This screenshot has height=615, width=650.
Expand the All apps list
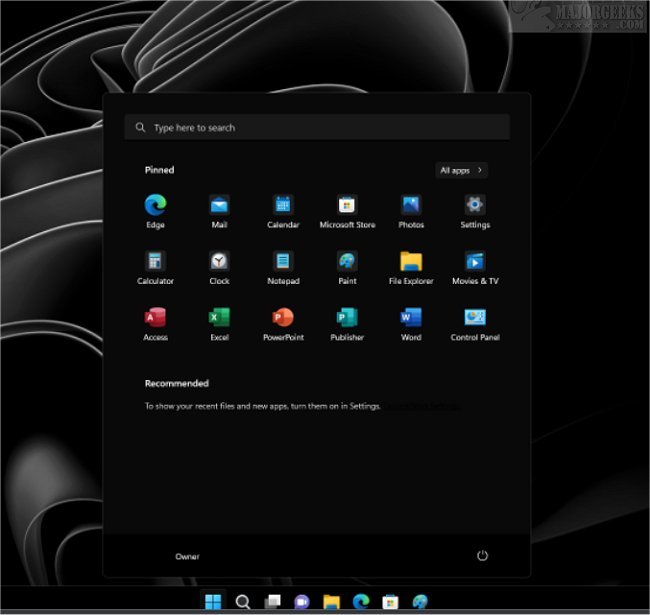(x=461, y=171)
